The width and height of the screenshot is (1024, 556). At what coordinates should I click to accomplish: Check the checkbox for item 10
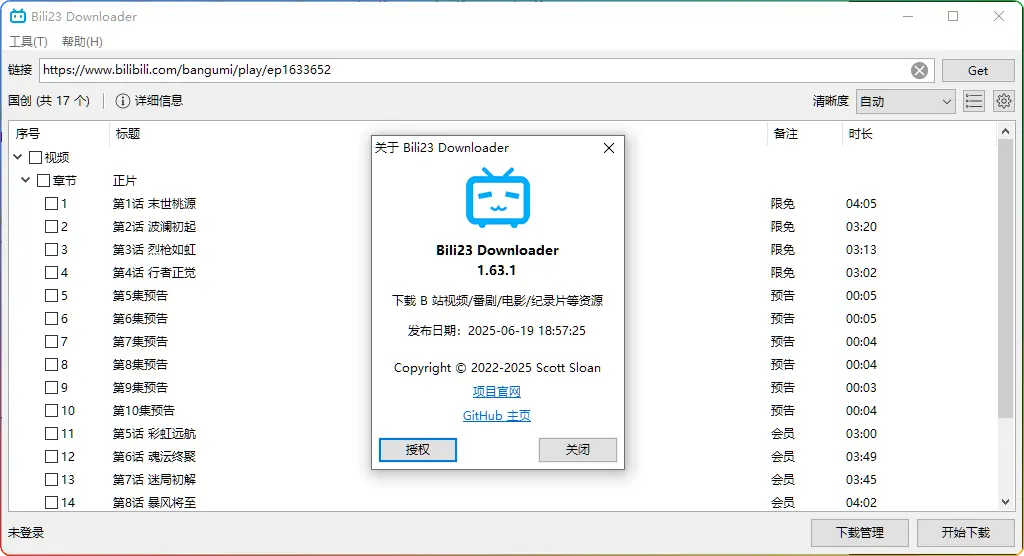pyautogui.click(x=52, y=410)
